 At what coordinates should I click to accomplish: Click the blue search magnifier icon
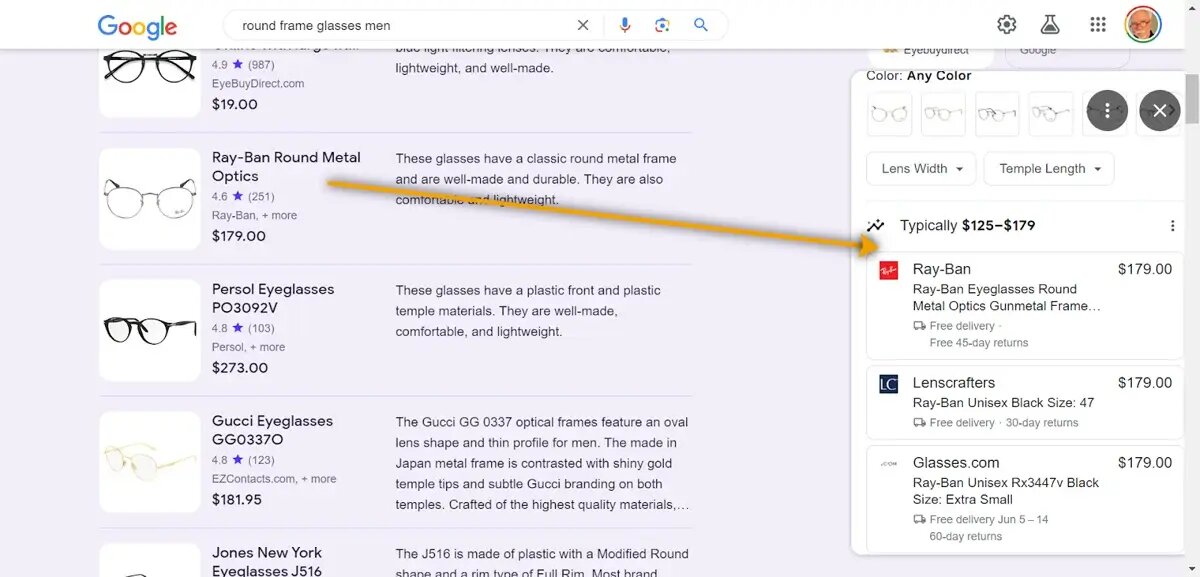click(701, 25)
